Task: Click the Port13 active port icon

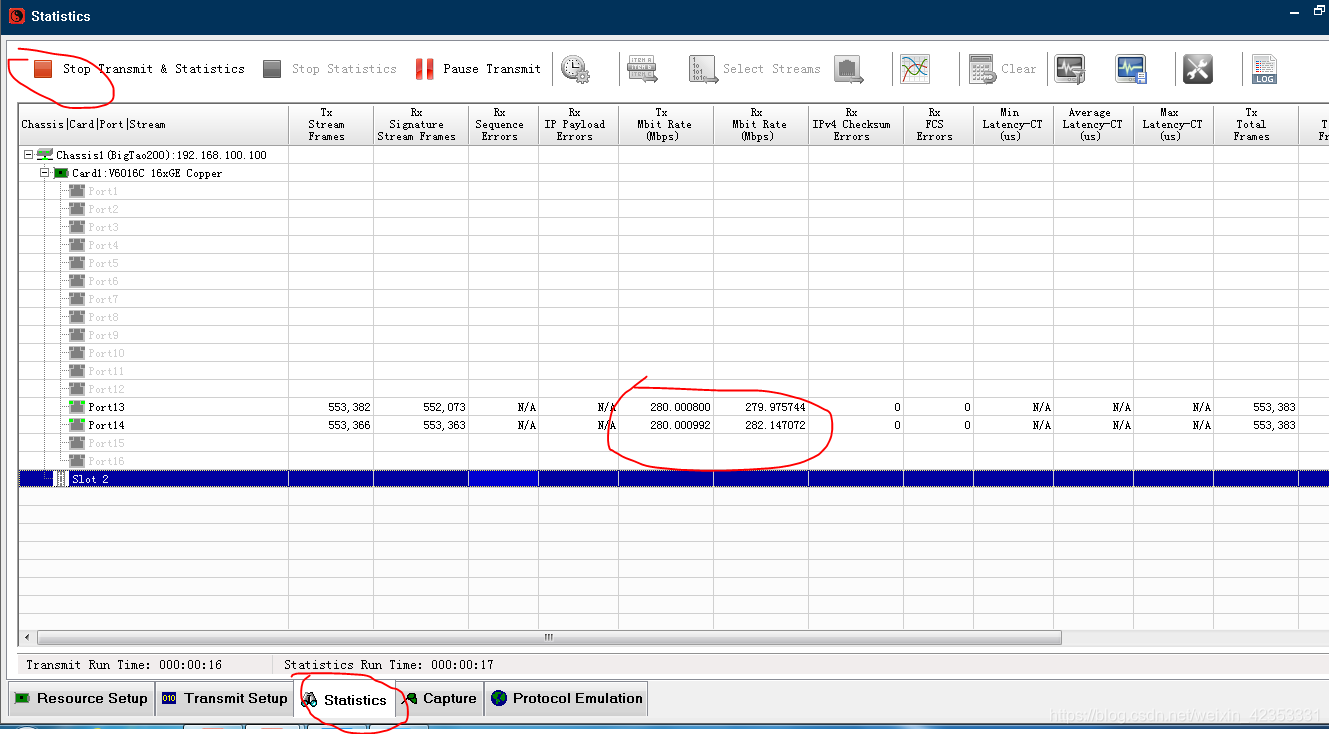Action: pyautogui.click(x=77, y=407)
